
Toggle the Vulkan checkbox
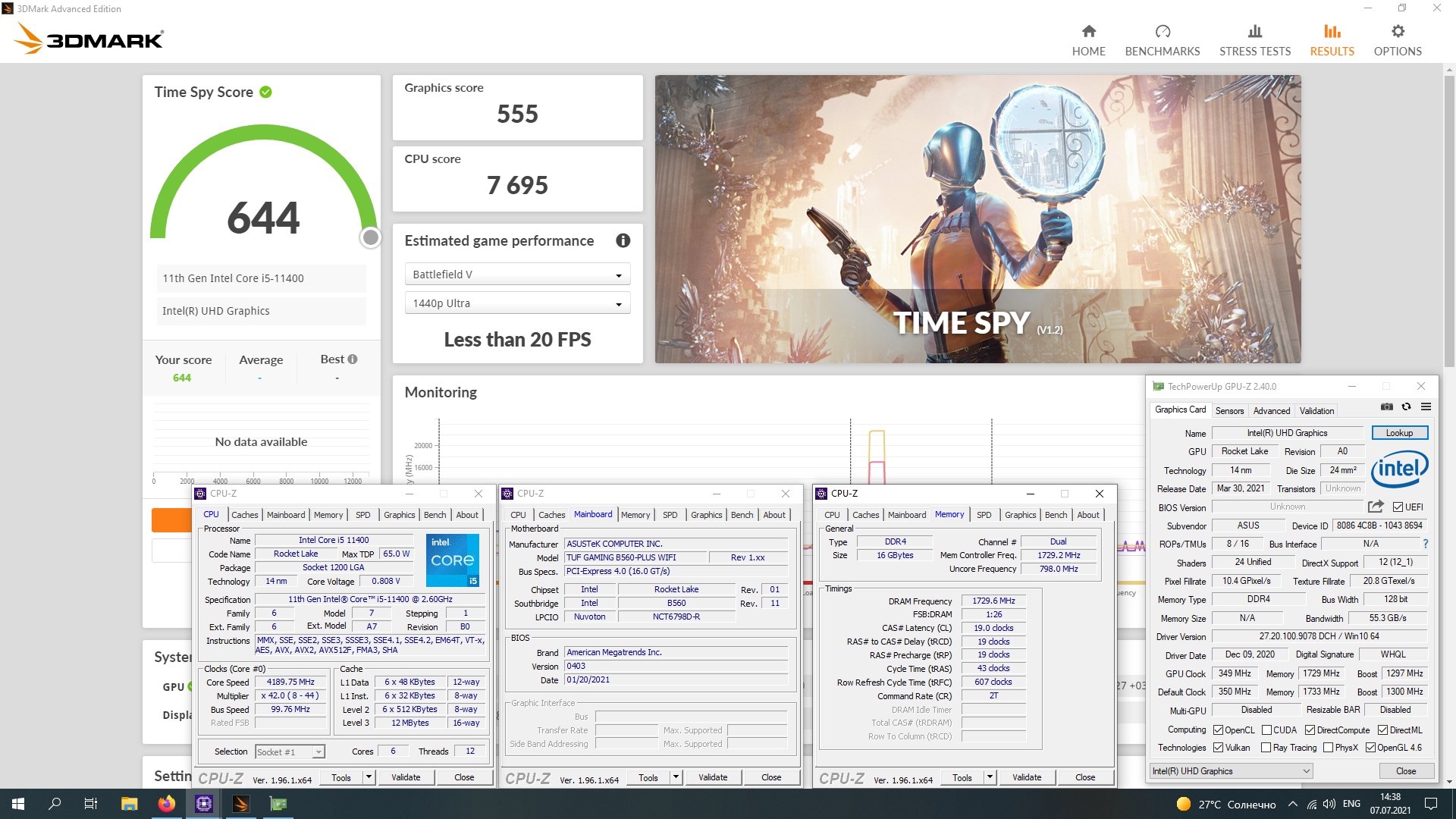[1218, 748]
